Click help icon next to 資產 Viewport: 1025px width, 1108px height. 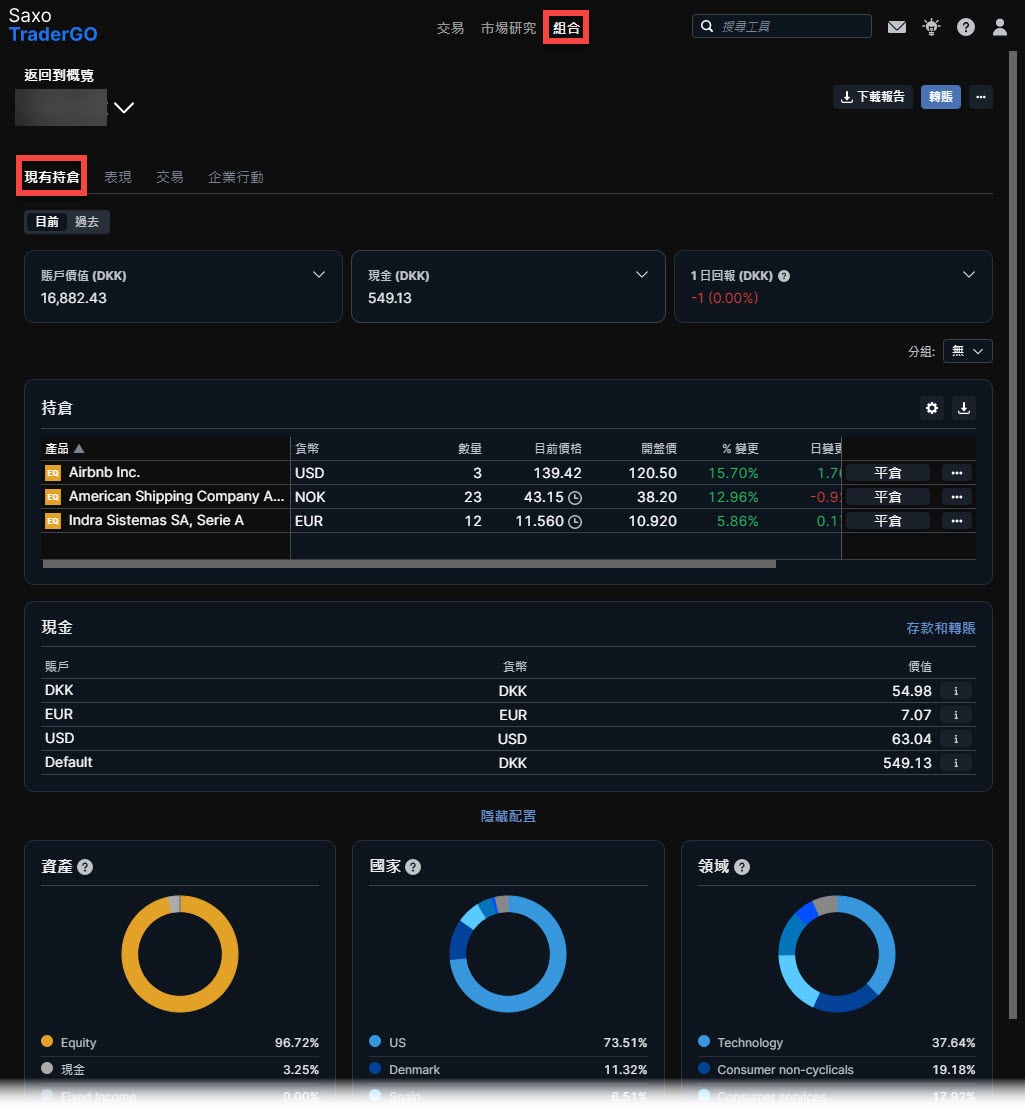coord(85,867)
